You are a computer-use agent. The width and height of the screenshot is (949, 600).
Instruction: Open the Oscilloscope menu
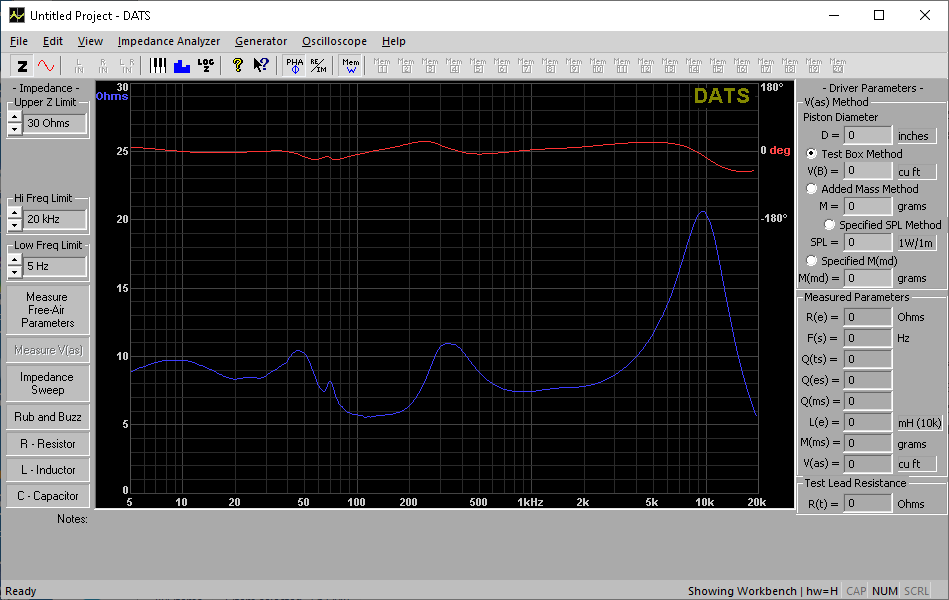click(334, 41)
